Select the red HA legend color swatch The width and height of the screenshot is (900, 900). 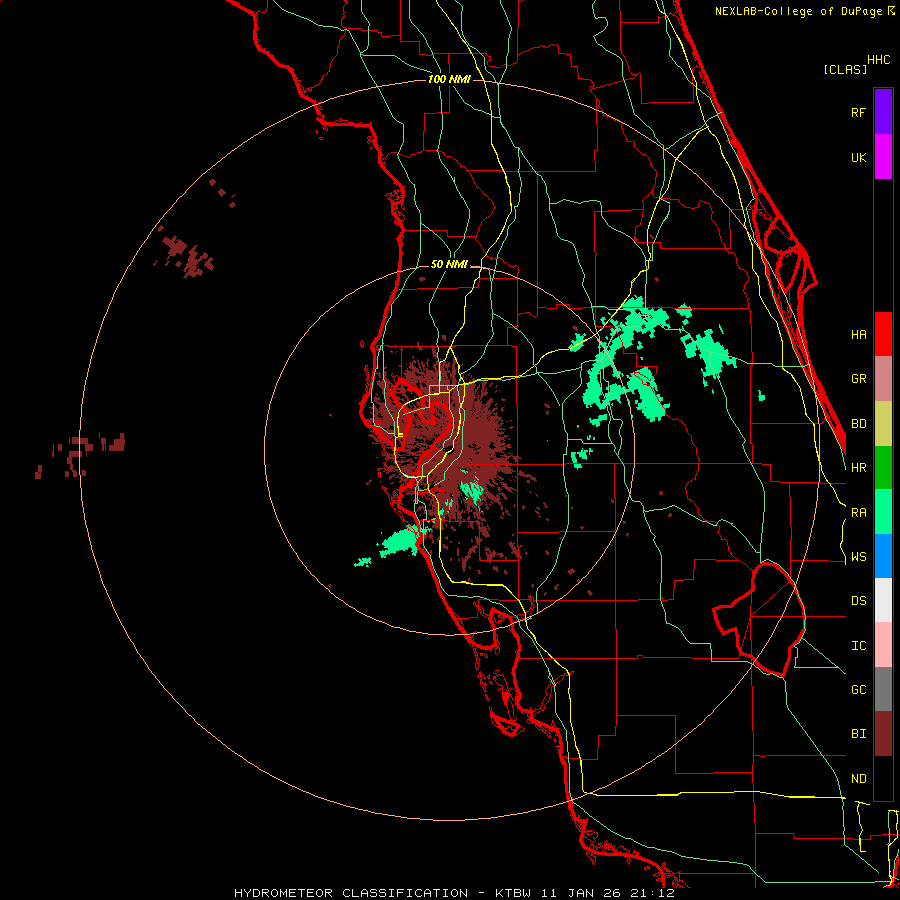(883, 334)
